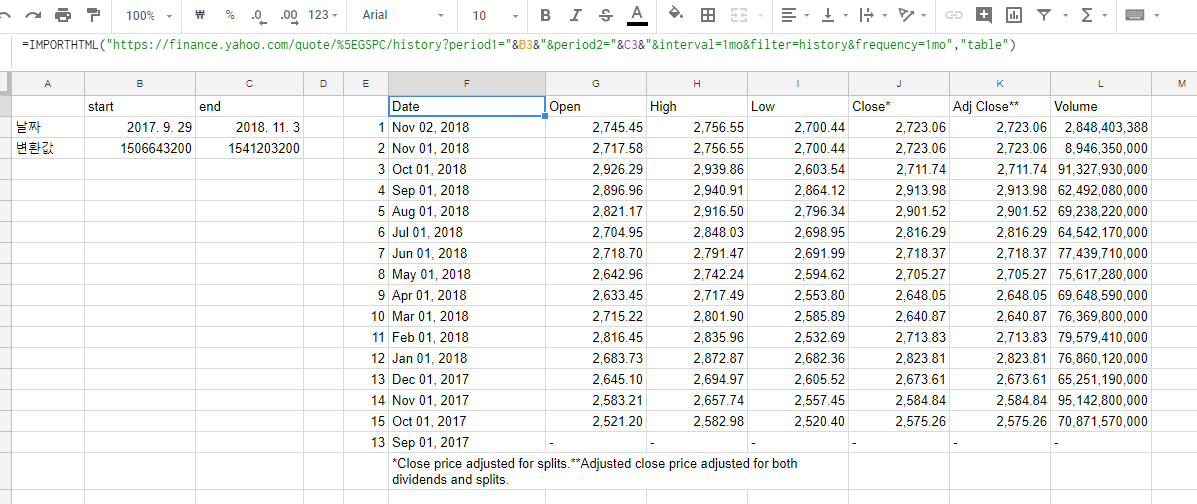This screenshot has height=504, width=1197.
Task: Toggle bold formatting
Action: 545,15
